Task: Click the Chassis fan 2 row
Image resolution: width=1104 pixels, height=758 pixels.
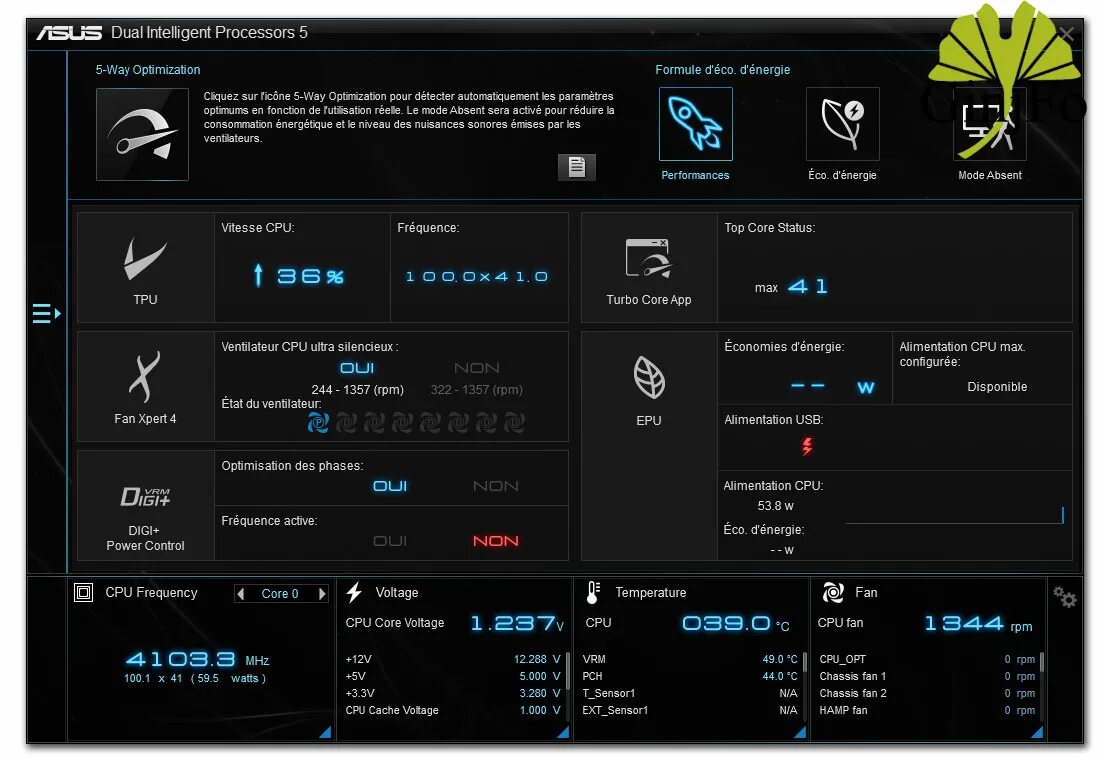Action: click(927, 693)
